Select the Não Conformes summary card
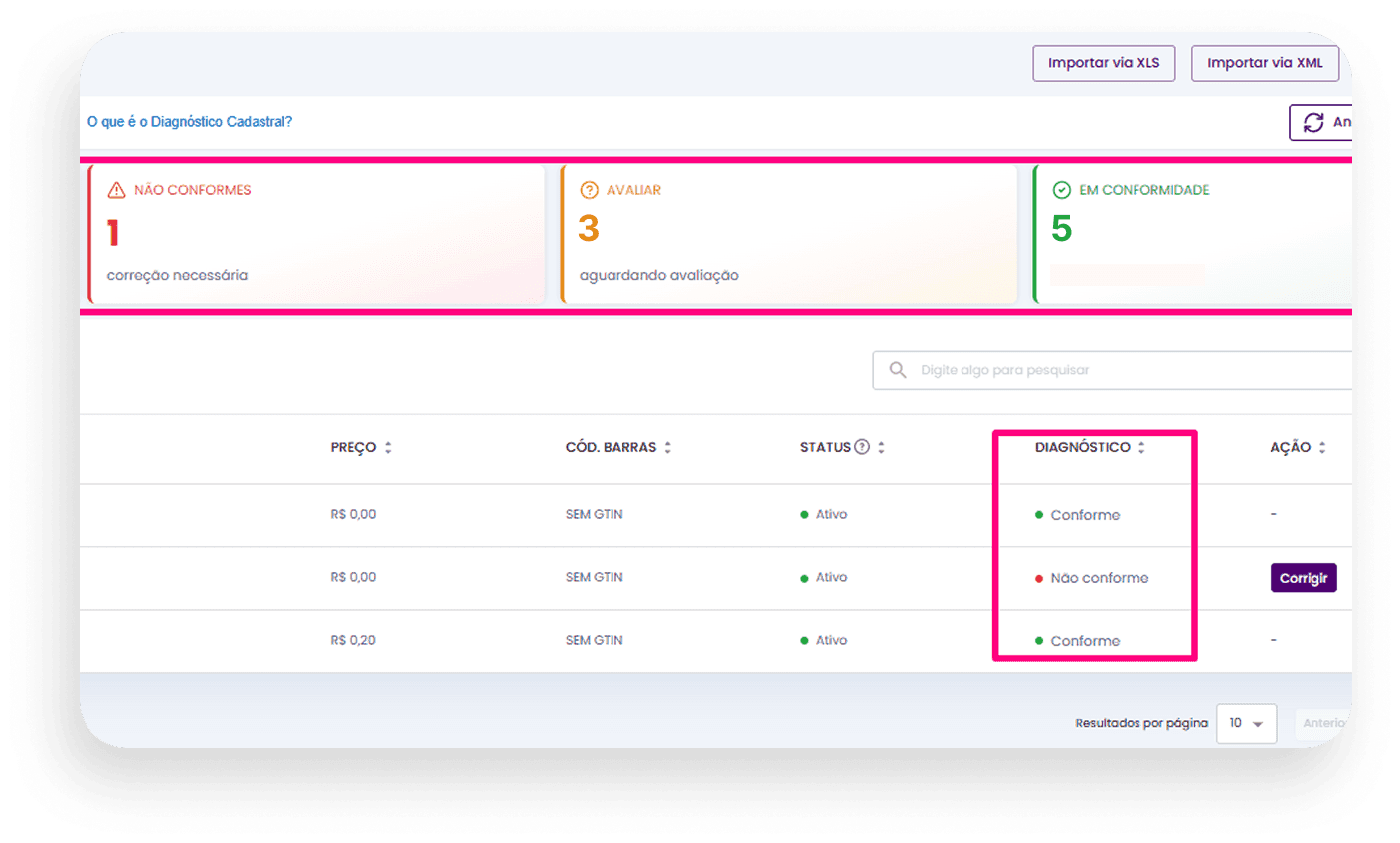1400x843 pixels. (x=316, y=235)
